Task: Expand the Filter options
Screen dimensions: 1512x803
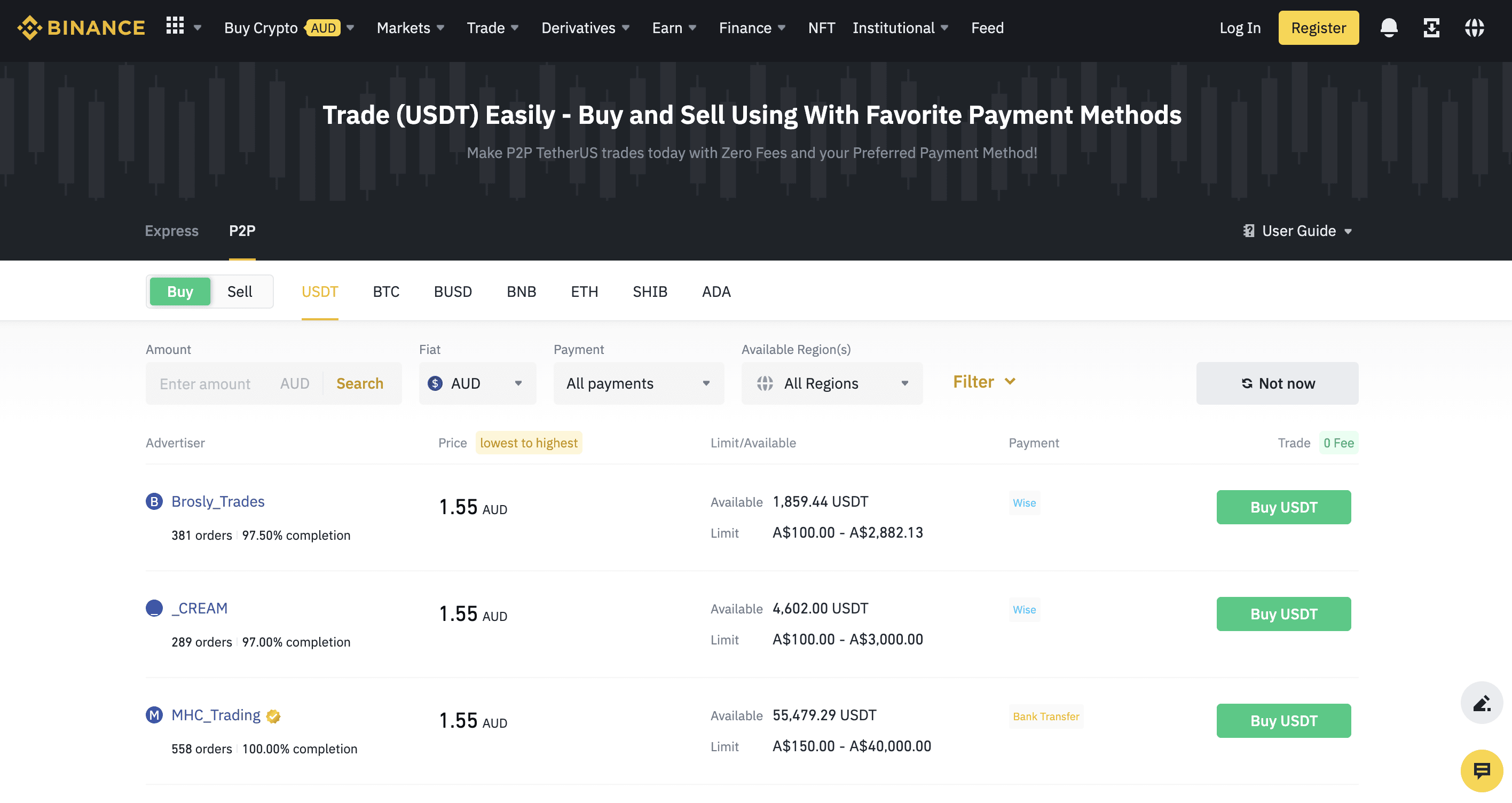Action: (x=984, y=382)
